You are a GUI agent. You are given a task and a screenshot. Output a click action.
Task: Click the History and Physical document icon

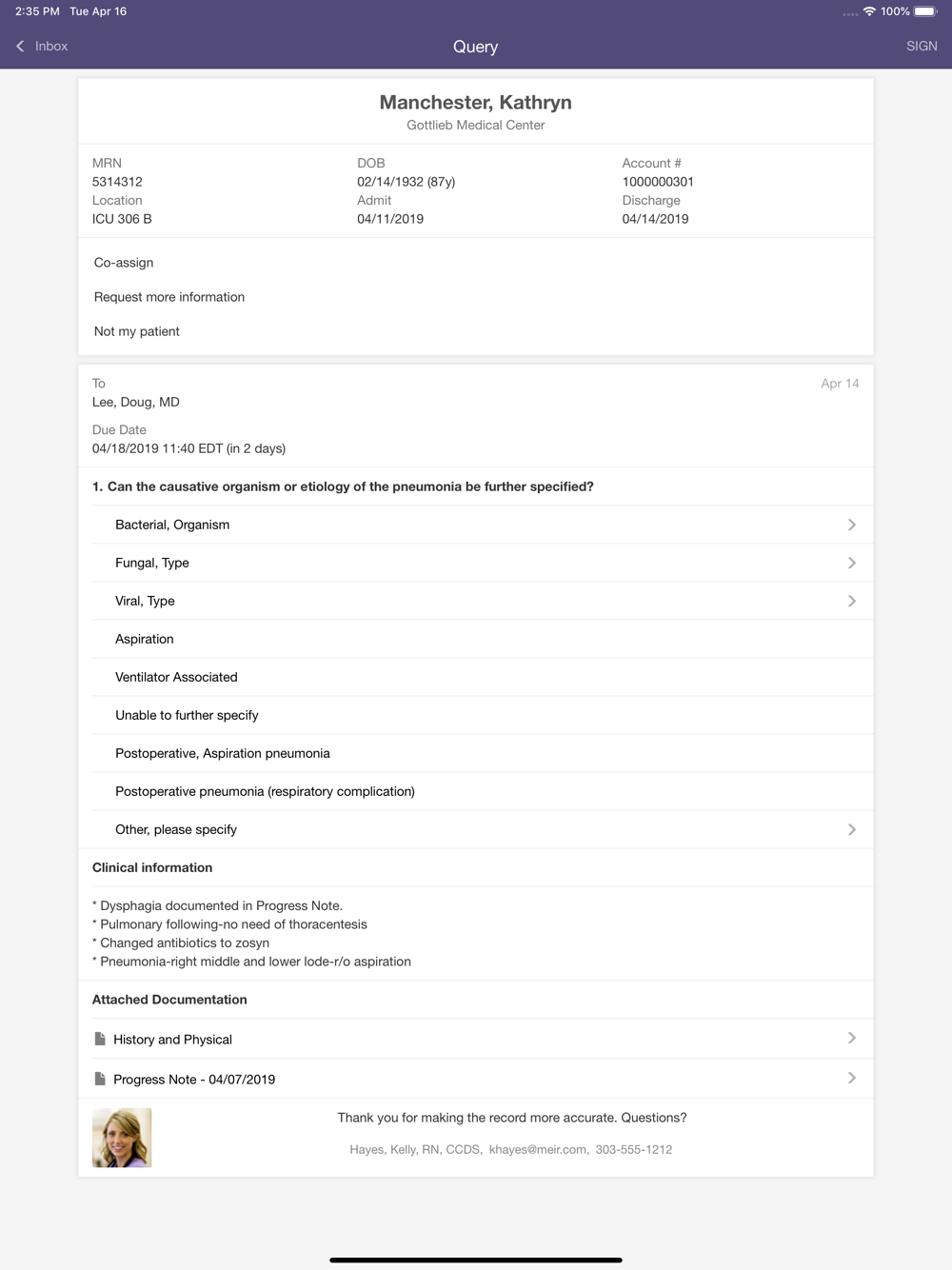click(100, 1039)
